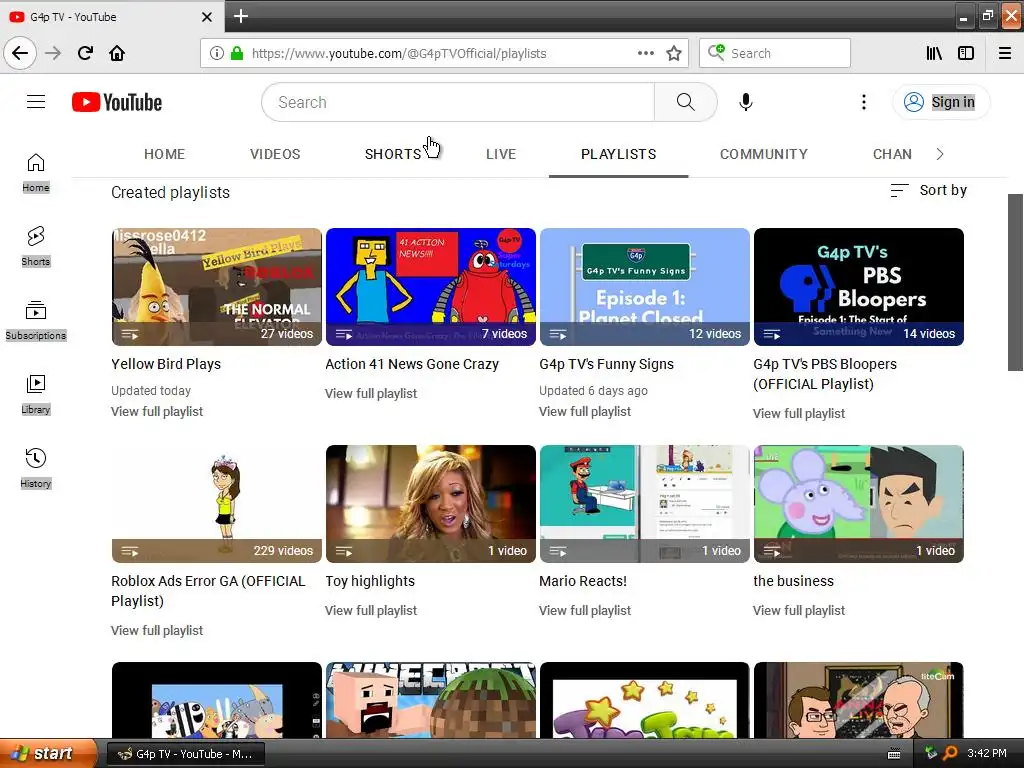This screenshot has height=768, width=1024.
Task: Open Toy highlights playlist thumbnail
Action: tap(430, 504)
